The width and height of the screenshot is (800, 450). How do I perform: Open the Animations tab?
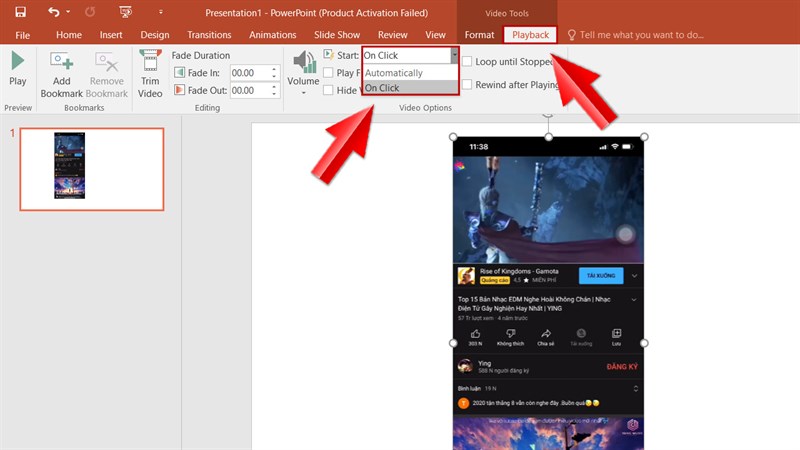click(x=272, y=35)
